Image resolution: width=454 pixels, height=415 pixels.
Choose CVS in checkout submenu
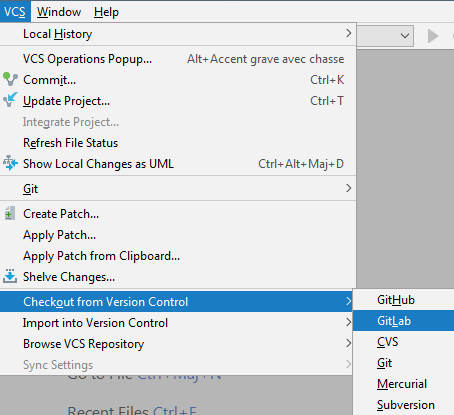point(404,342)
